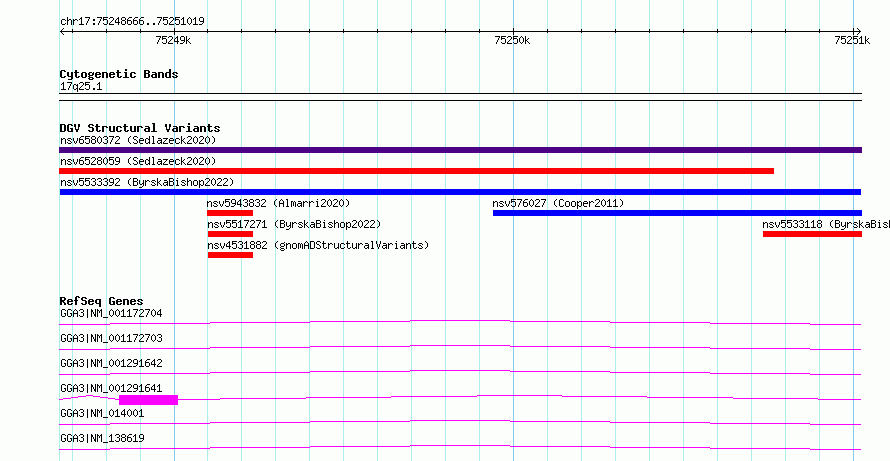The height and width of the screenshot is (461, 890).
Task: Open the nsv5517271 (ByrskaBishop2022) label
Action: point(294,224)
